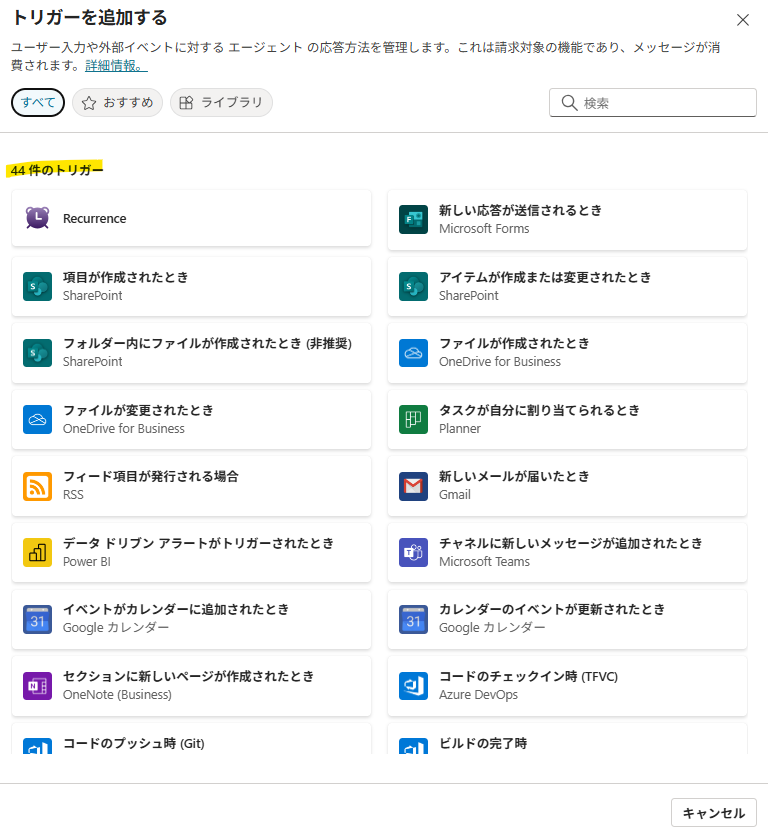Viewport: 768px width, 832px height.
Task: Select タスクが自分に割り当てられるとき trigger
Action: click(567, 419)
